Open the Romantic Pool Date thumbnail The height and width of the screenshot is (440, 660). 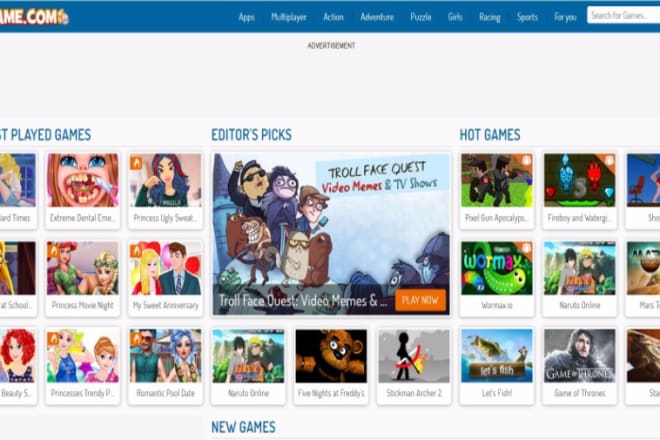click(x=165, y=356)
